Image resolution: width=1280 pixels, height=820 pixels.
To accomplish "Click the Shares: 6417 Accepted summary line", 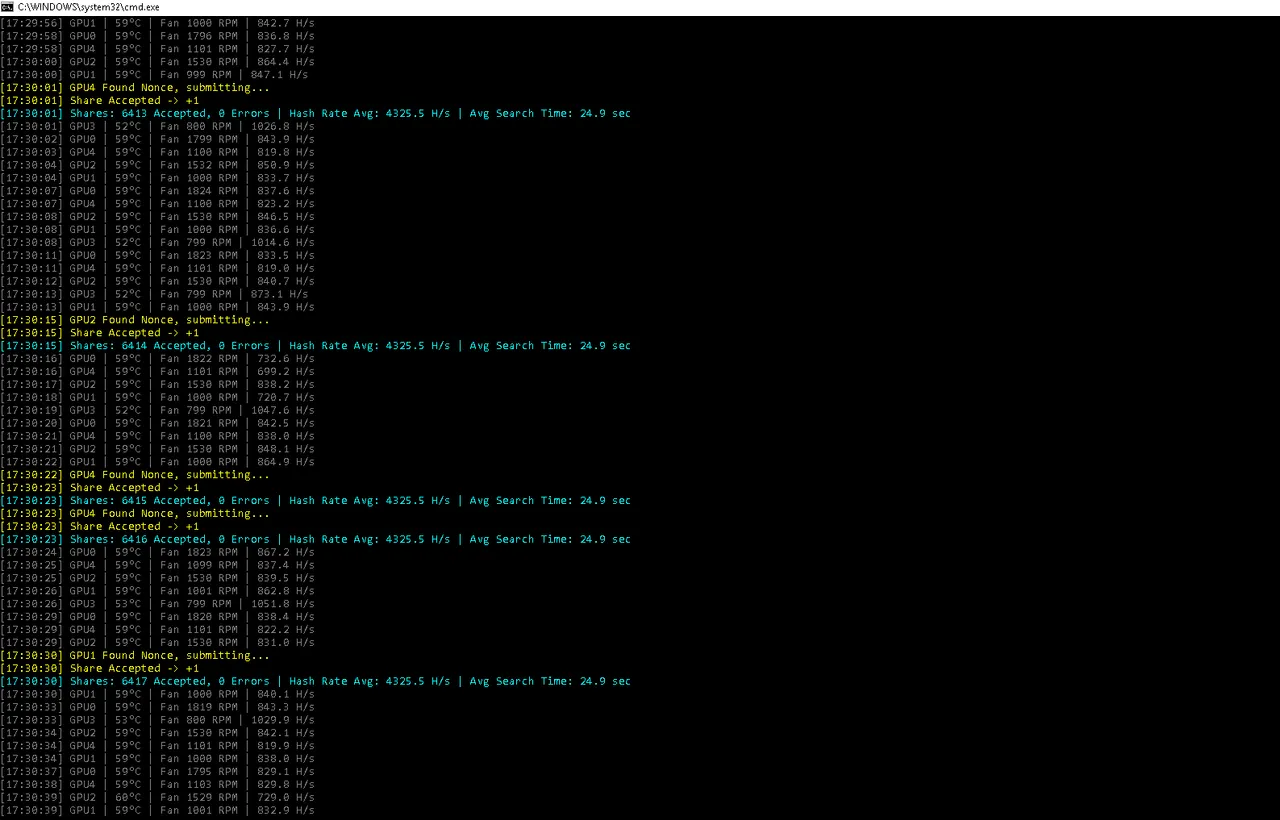I will pyautogui.click(x=315, y=682).
